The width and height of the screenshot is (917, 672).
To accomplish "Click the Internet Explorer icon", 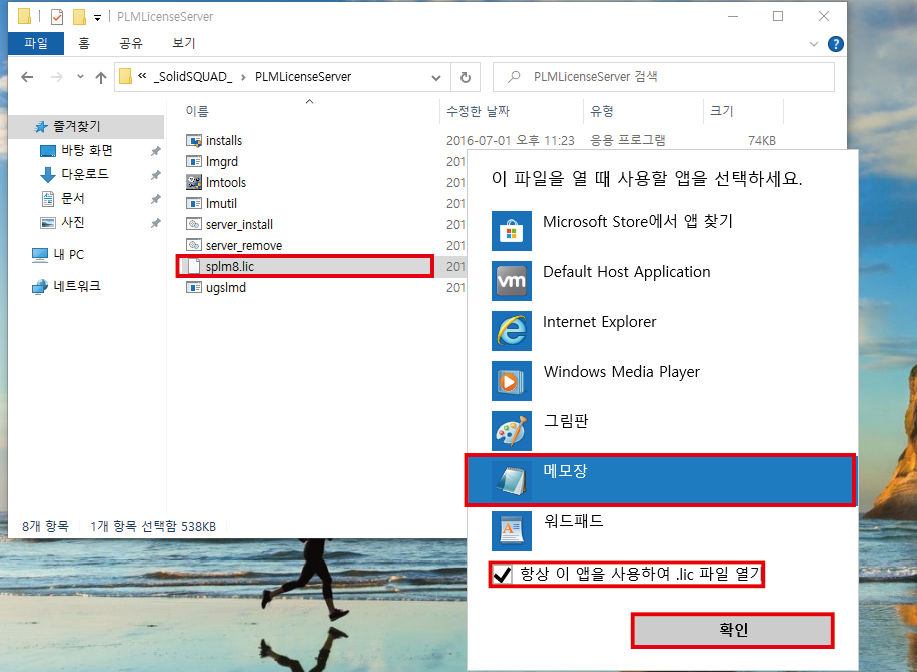I will 512,330.
